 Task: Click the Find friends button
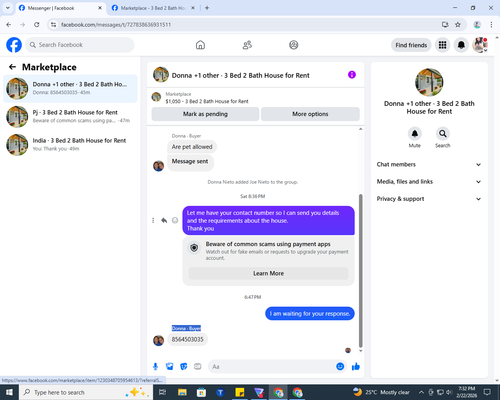coord(411,45)
